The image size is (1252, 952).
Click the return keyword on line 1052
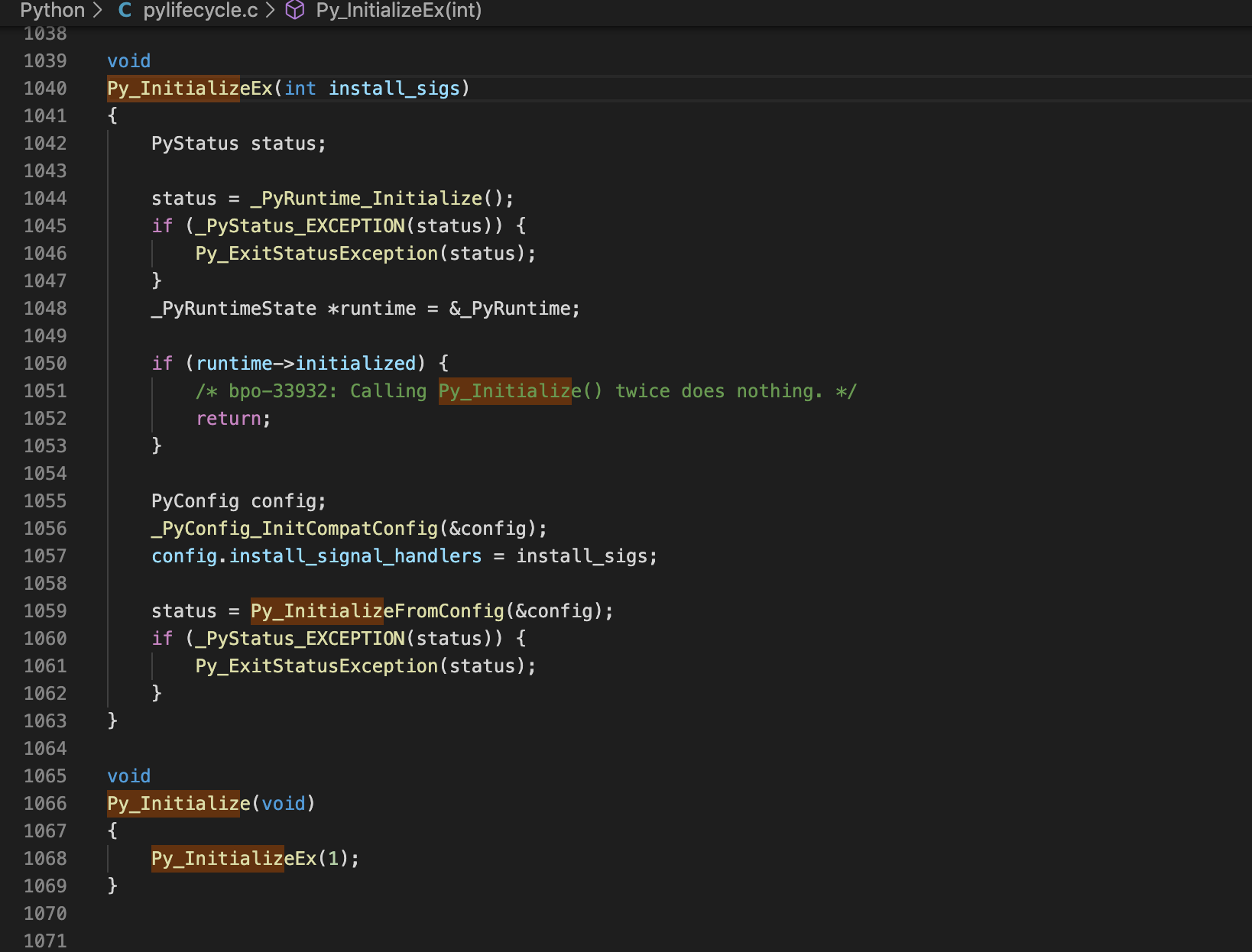coord(229,419)
